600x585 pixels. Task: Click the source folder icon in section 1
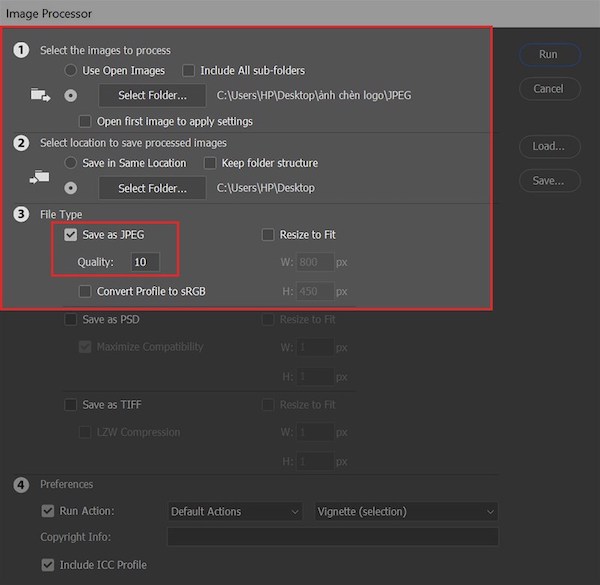point(40,96)
